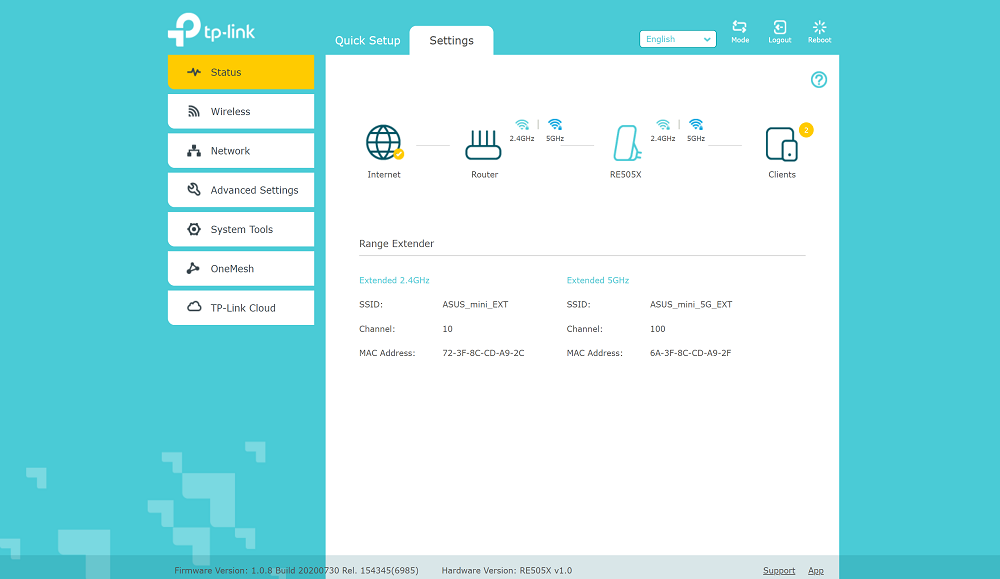
Task: Open the help question mark icon
Action: point(819,80)
